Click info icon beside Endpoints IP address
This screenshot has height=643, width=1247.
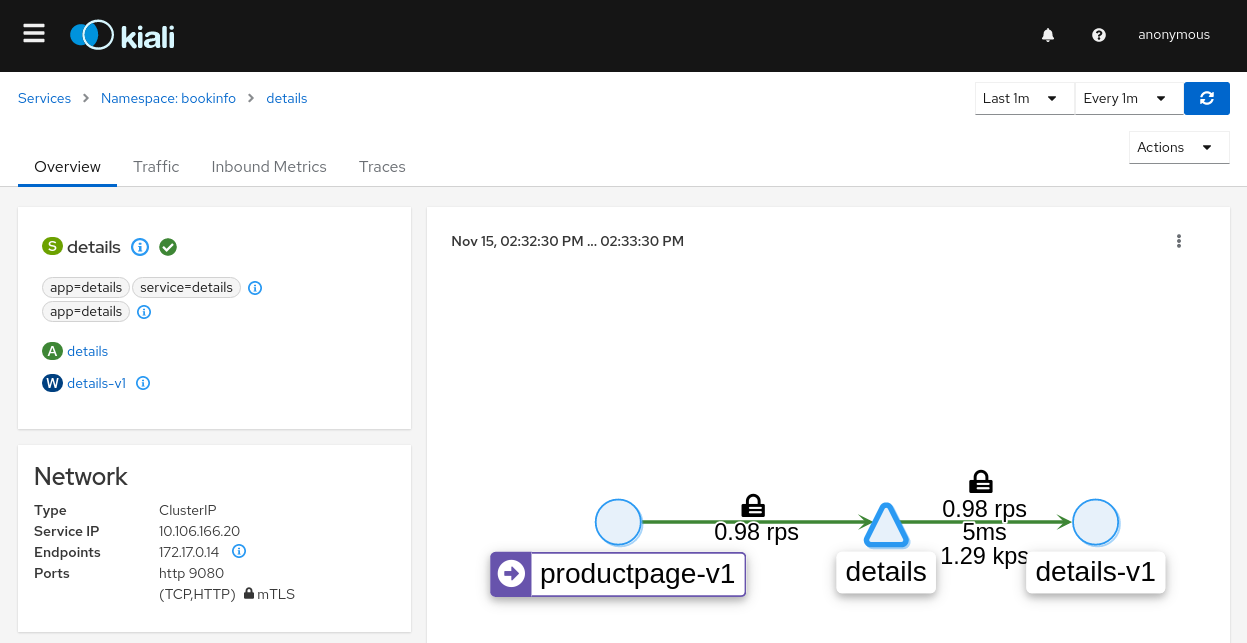tap(239, 551)
